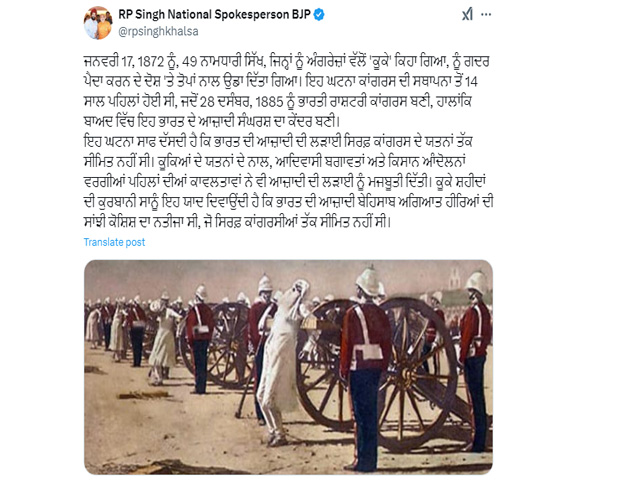Open the attached cannon execution painting
Screen dimensions: 640x480
pyautogui.click(x=288, y=367)
